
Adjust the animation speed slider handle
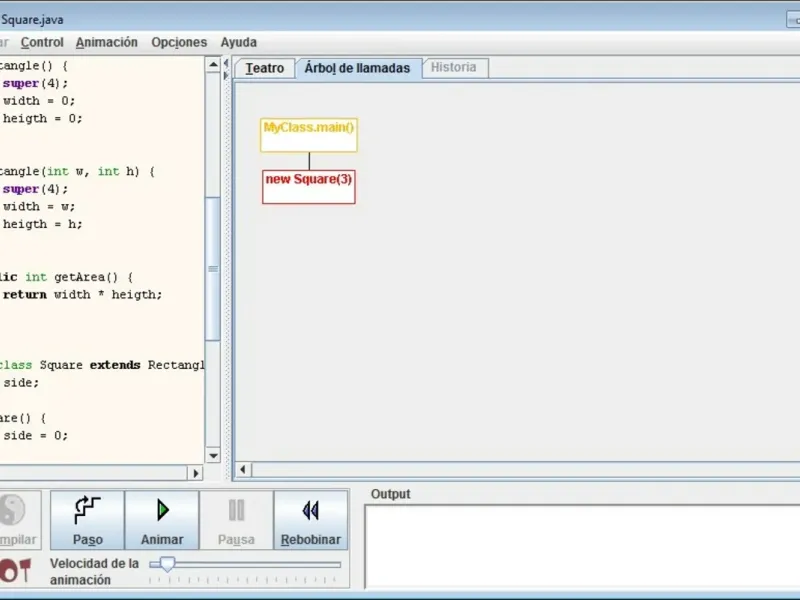click(167, 564)
